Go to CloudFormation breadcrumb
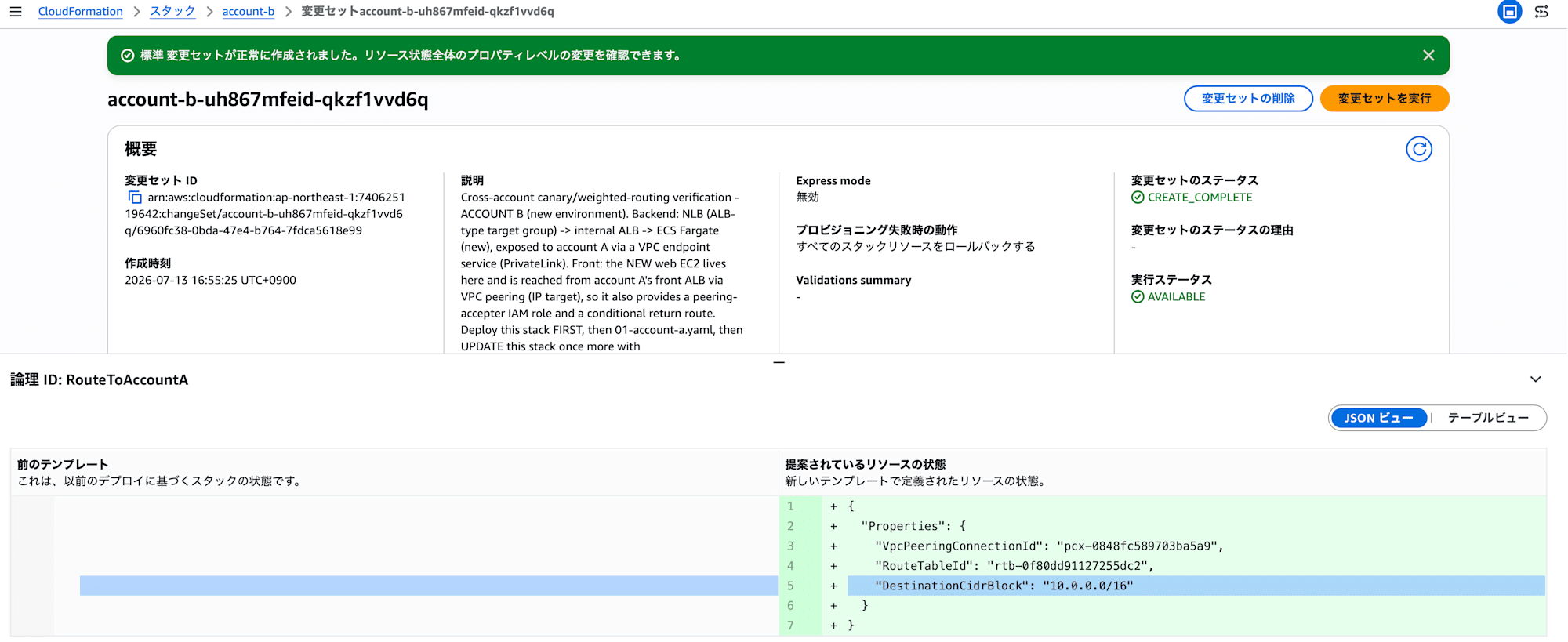 pos(81,12)
